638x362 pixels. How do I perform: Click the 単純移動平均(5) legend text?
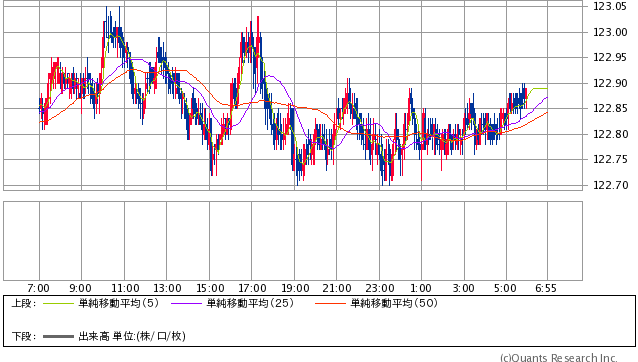(x=118, y=303)
